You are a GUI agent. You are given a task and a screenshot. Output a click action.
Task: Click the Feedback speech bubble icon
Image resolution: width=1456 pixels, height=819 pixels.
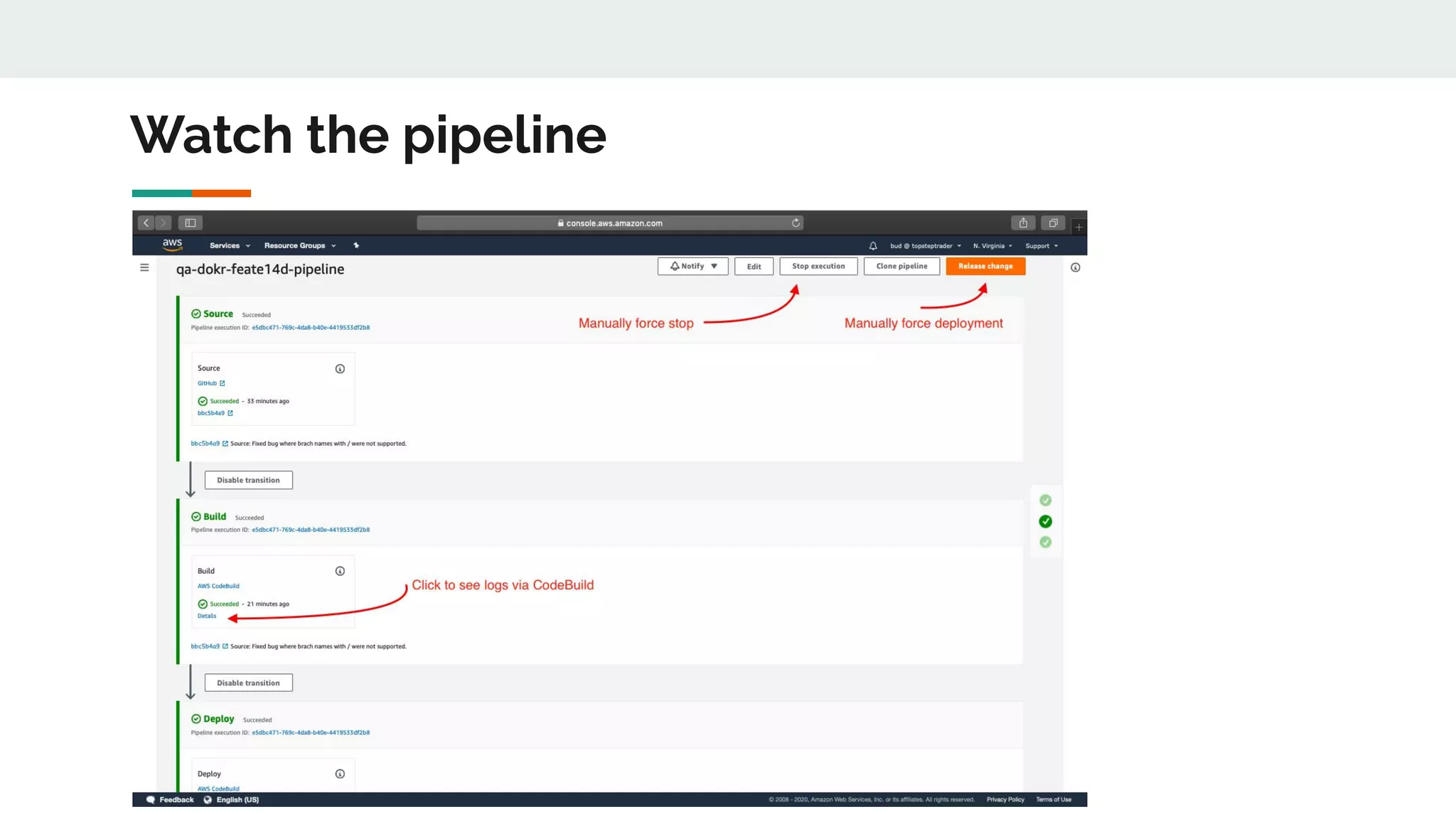(x=151, y=800)
